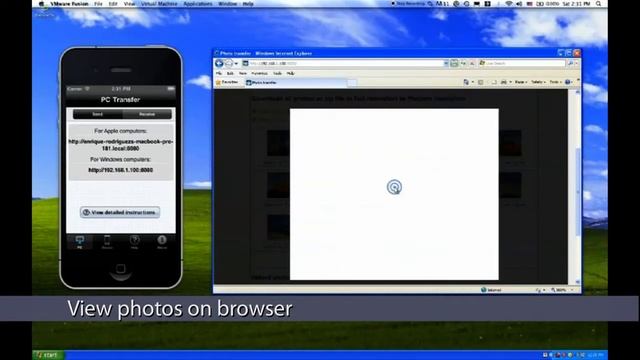The image size is (640, 360).
Task: Open the IE File menu
Action: tap(219, 73)
